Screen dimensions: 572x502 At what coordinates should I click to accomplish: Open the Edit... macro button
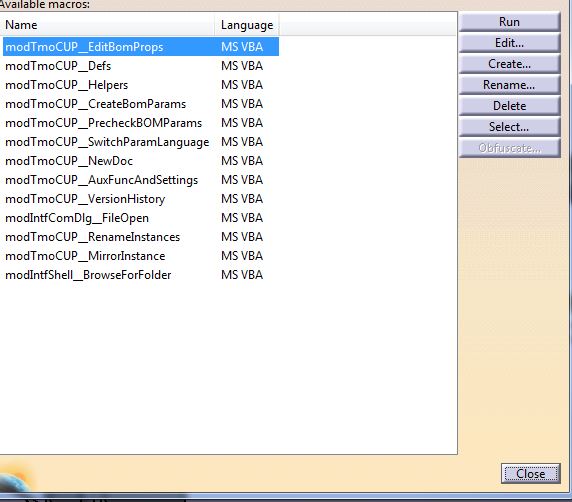509,43
